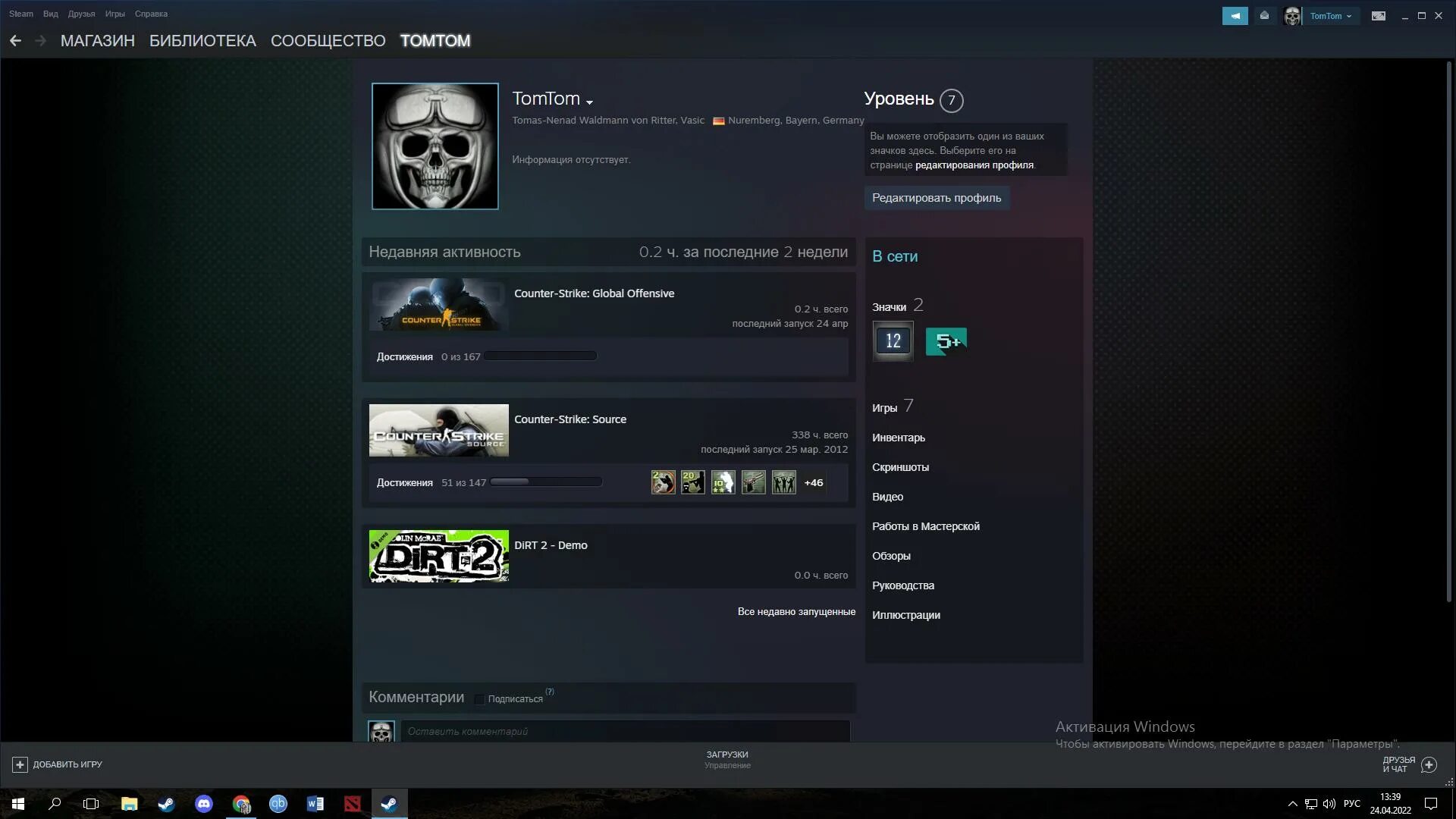
Task: Open the Вид menu
Action: pyautogui.click(x=51, y=14)
